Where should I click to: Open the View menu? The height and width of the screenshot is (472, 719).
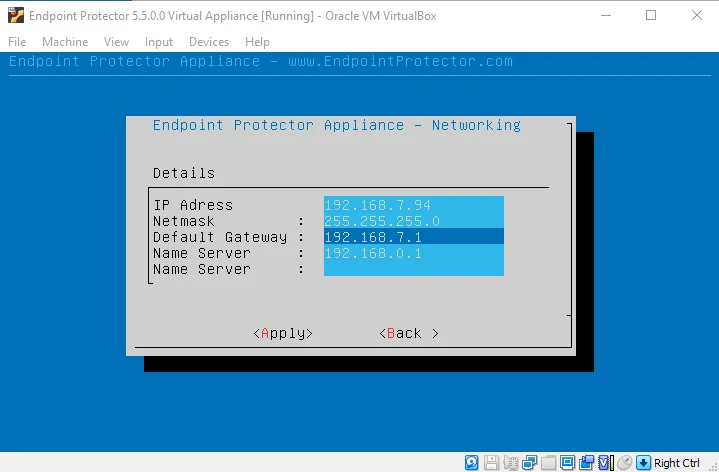click(116, 42)
